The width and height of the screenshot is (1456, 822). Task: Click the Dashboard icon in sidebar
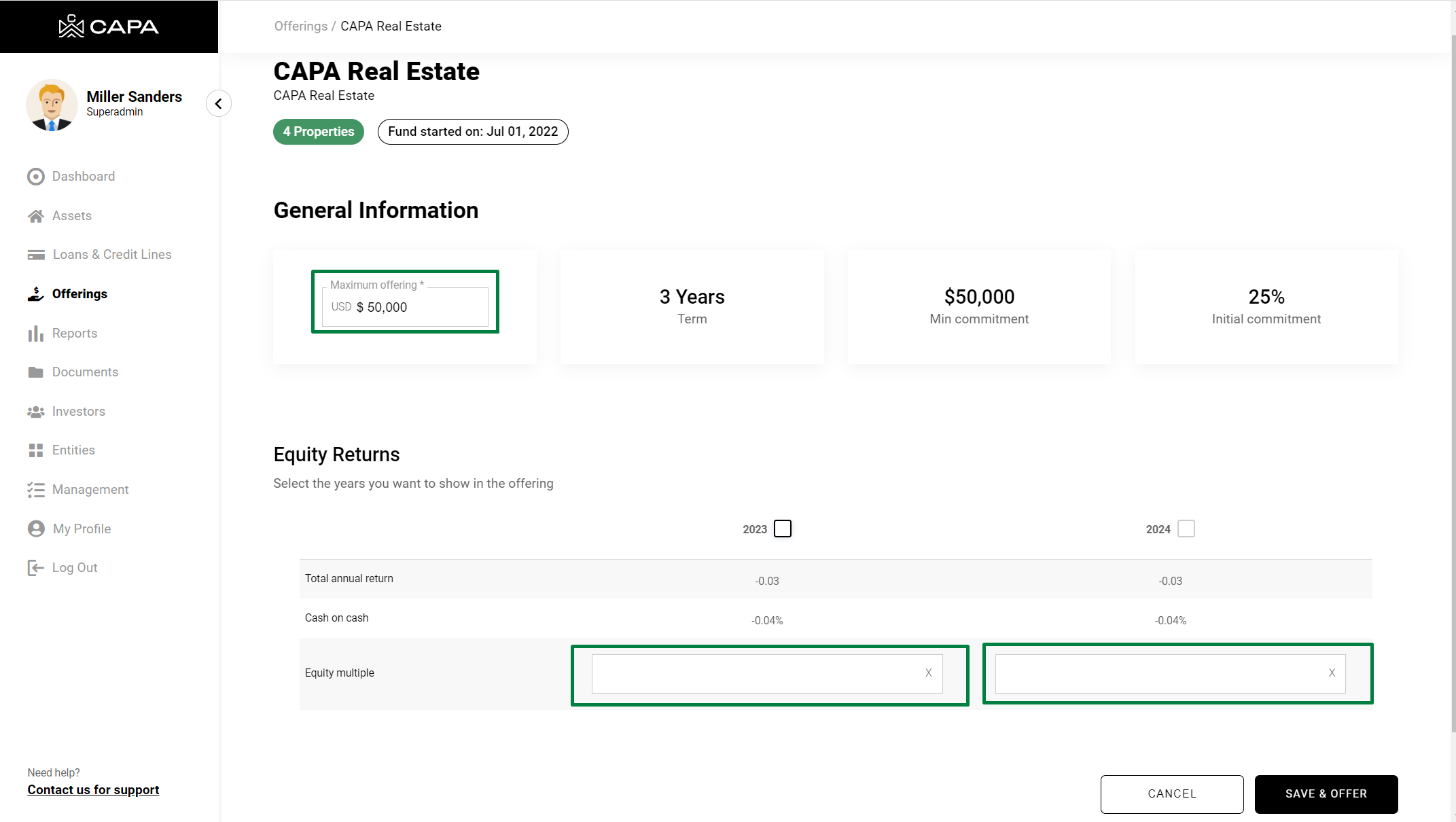[36, 177]
